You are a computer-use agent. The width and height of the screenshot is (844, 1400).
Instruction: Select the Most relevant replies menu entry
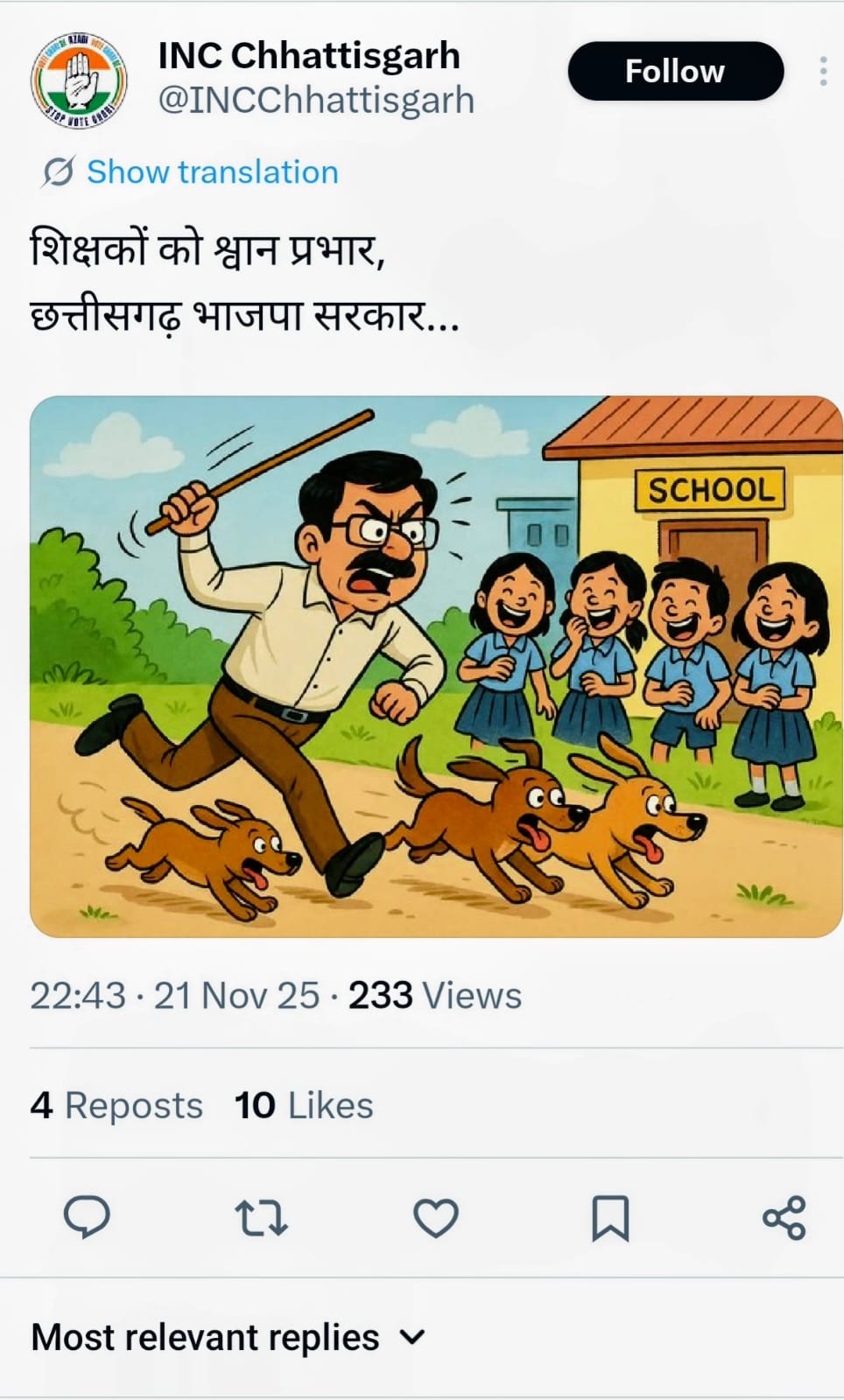[201, 1337]
